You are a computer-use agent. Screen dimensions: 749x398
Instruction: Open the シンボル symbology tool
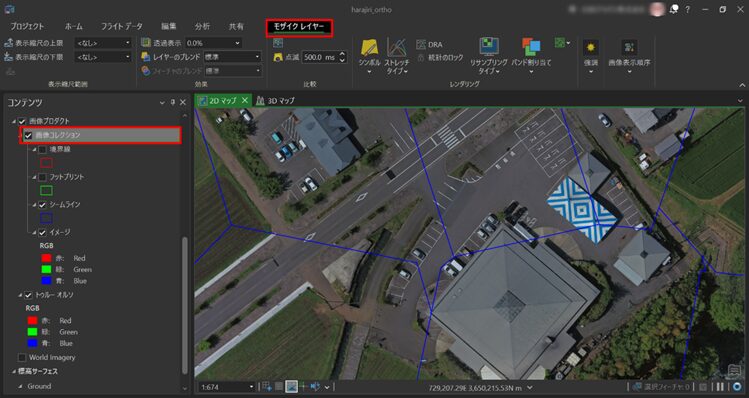click(369, 55)
